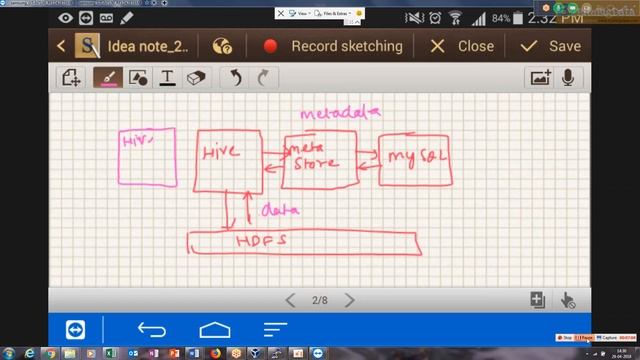
Task: Open PowerPoint from the taskbar
Action: click(174, 353)
